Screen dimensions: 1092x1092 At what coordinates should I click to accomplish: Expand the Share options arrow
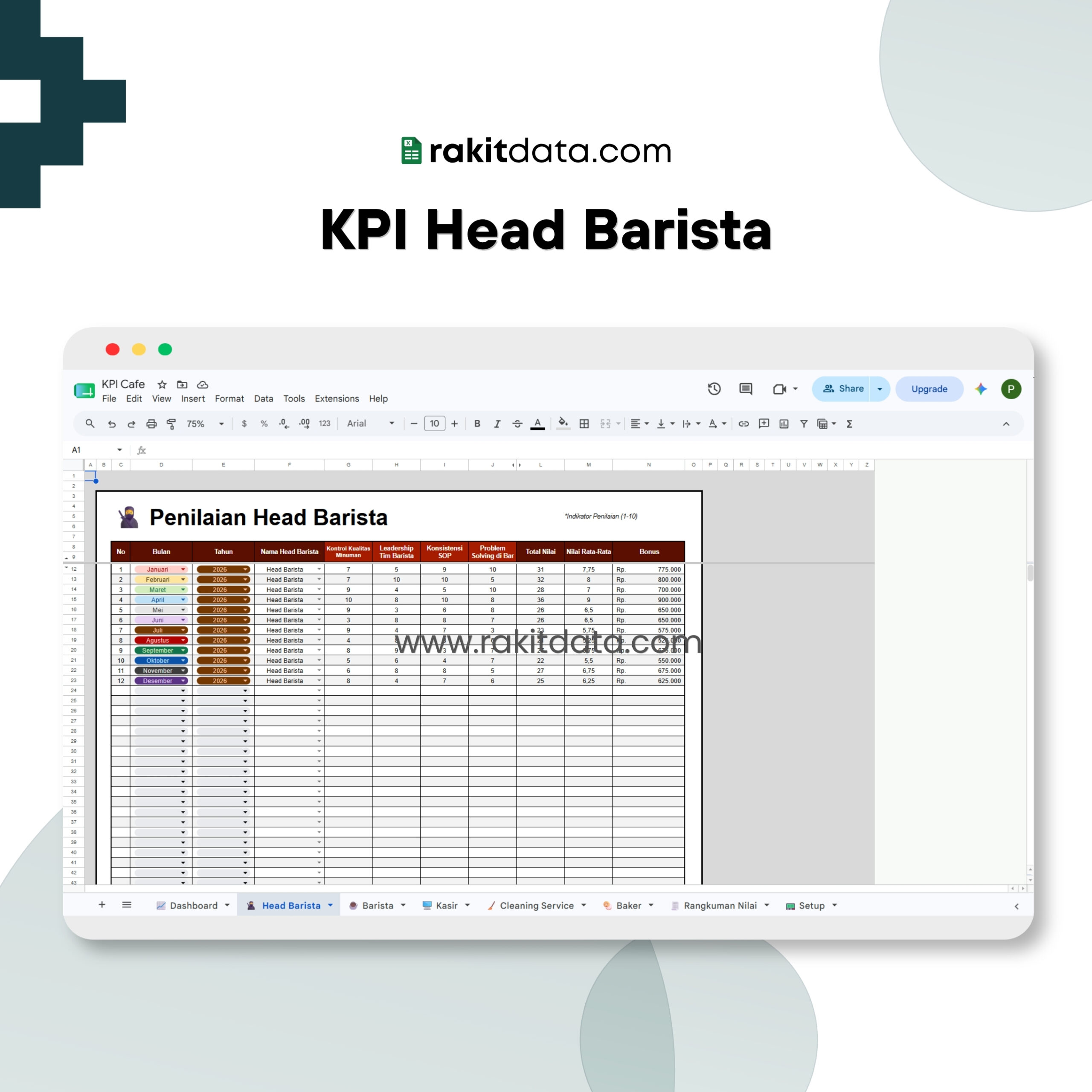pos(880,389)
